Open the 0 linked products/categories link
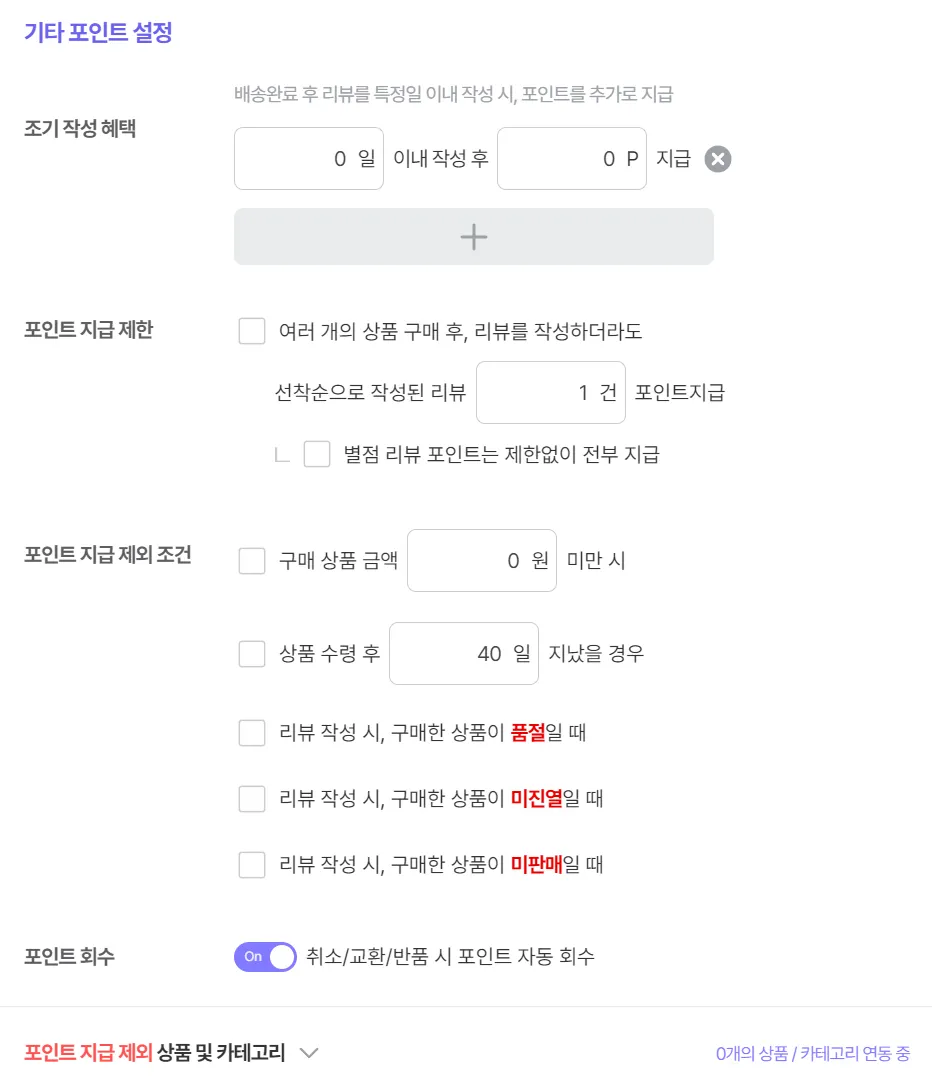932x1088 pixels. pos(812,1054)
